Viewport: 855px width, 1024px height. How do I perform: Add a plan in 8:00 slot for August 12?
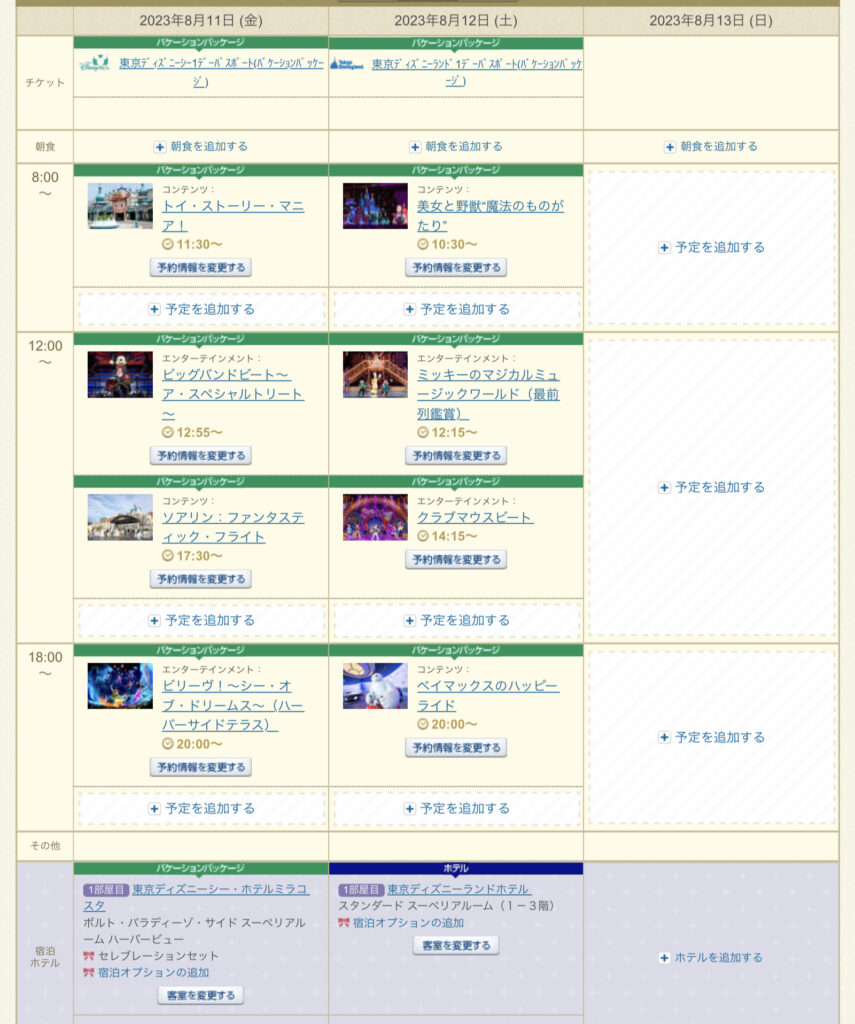(x=456, y=309)
